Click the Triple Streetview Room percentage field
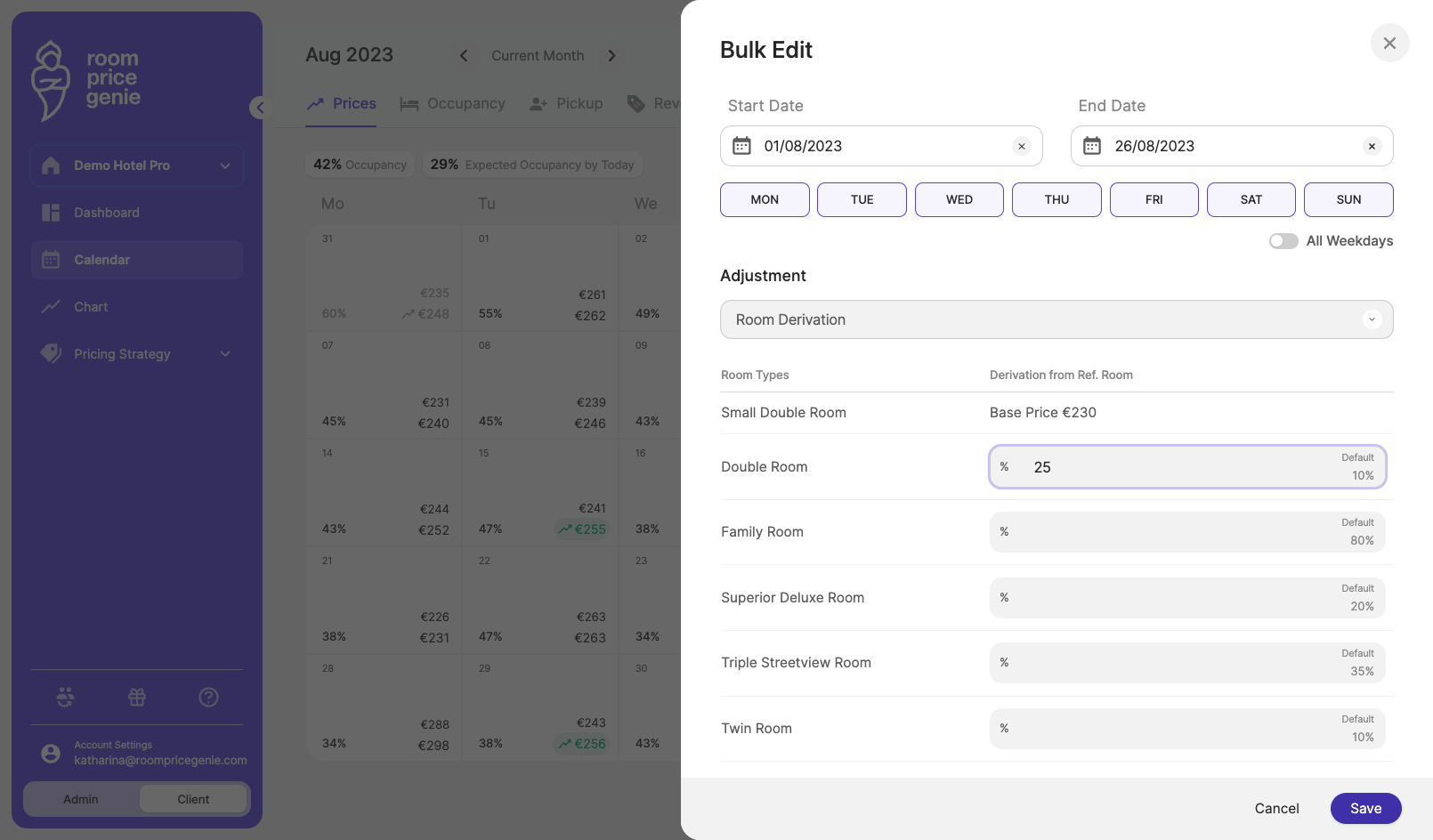 (x=1187, y=663)
